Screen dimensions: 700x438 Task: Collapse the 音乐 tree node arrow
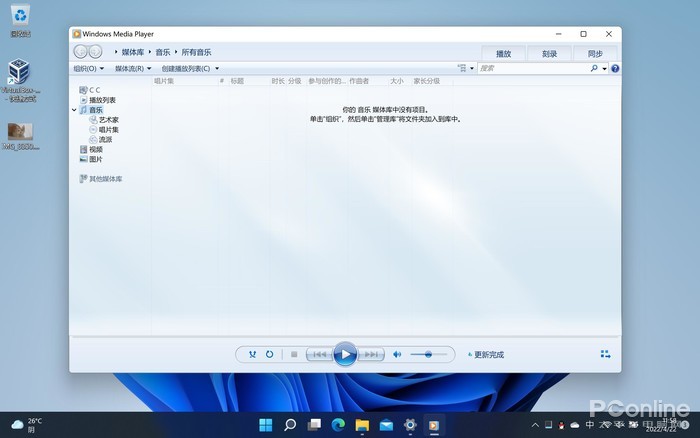point(75,110)
